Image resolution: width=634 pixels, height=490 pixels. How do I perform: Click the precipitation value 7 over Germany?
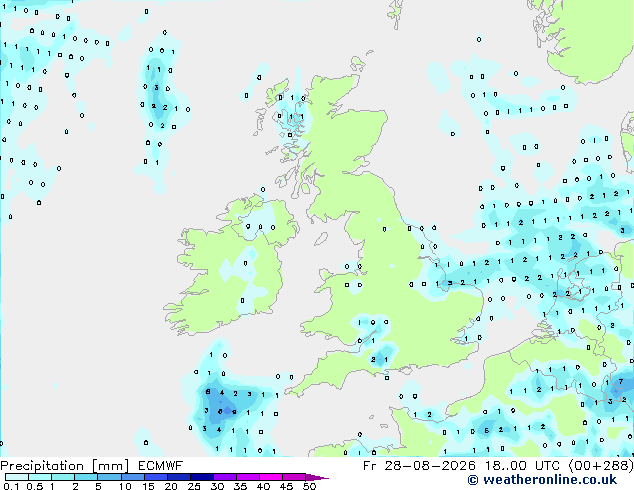pos(621,382)
